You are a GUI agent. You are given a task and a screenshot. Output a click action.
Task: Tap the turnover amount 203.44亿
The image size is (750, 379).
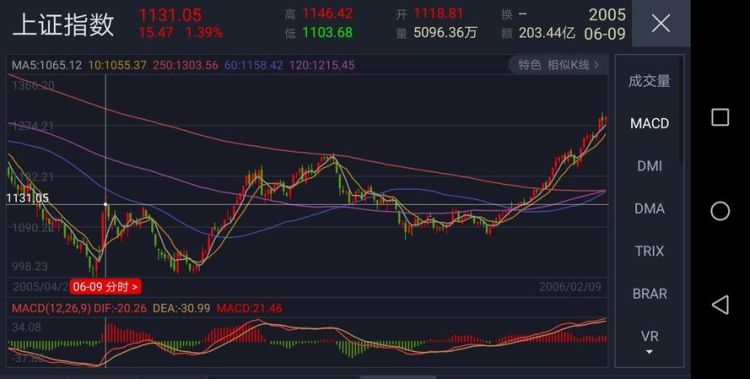[547, 33]
